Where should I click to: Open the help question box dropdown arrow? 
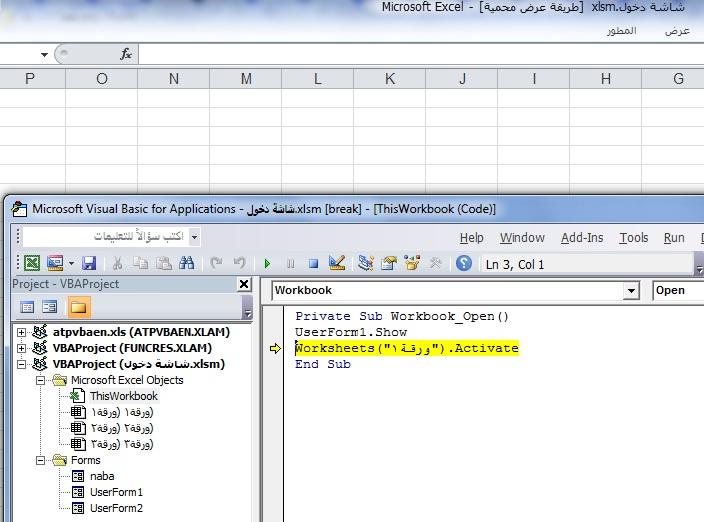[x=194, y=237]
